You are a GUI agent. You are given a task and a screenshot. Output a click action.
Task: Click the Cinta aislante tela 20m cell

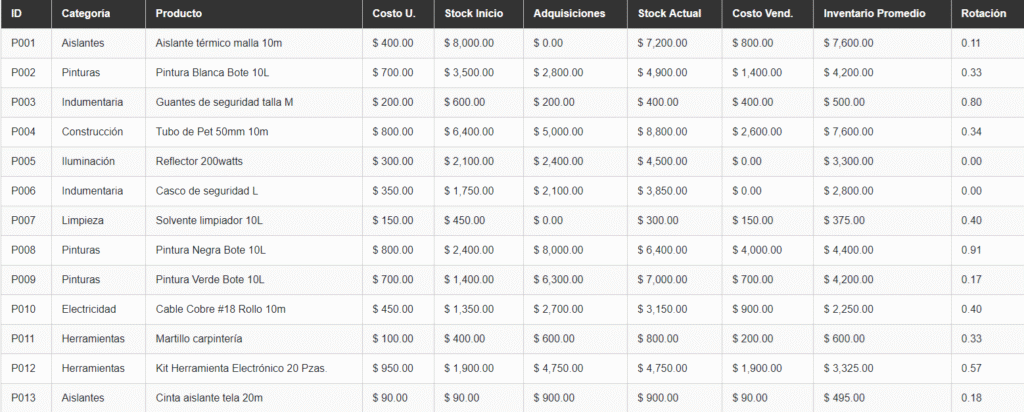[209, 398]
